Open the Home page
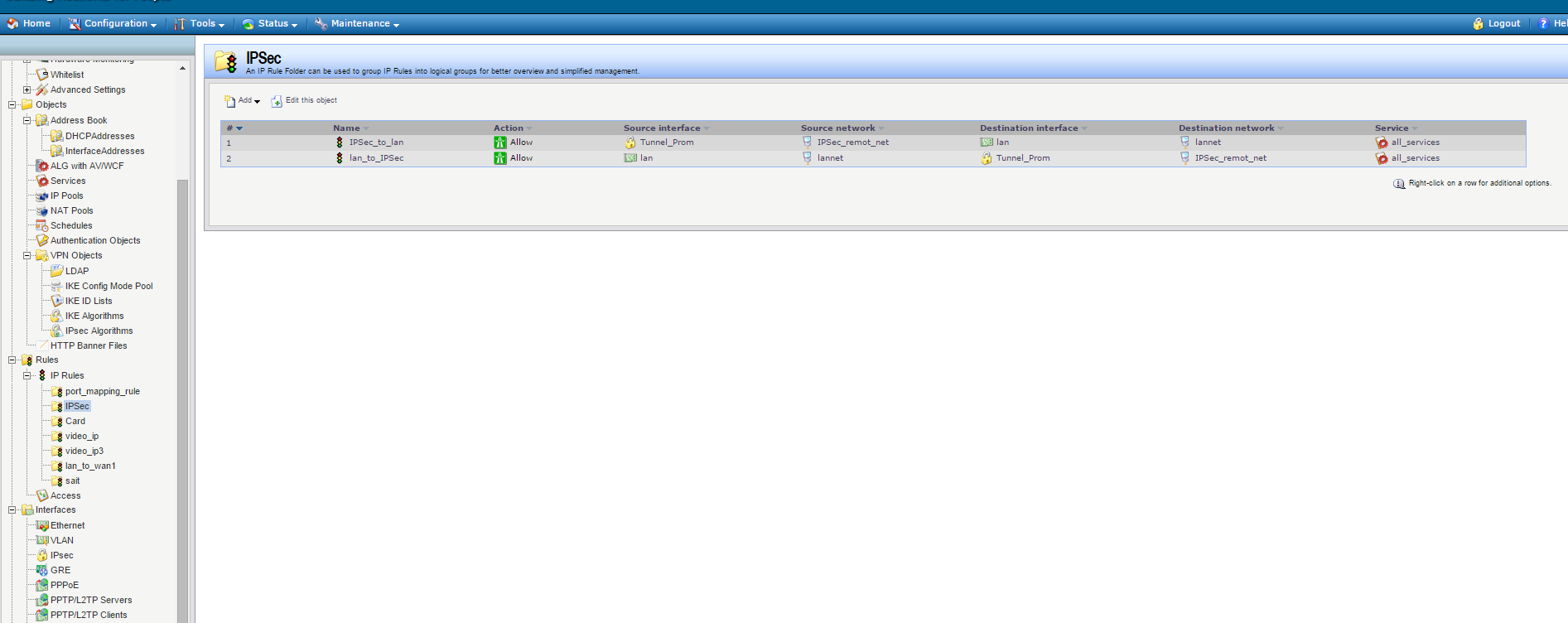Screen dimensions: 1568x623 coord(29,23)
